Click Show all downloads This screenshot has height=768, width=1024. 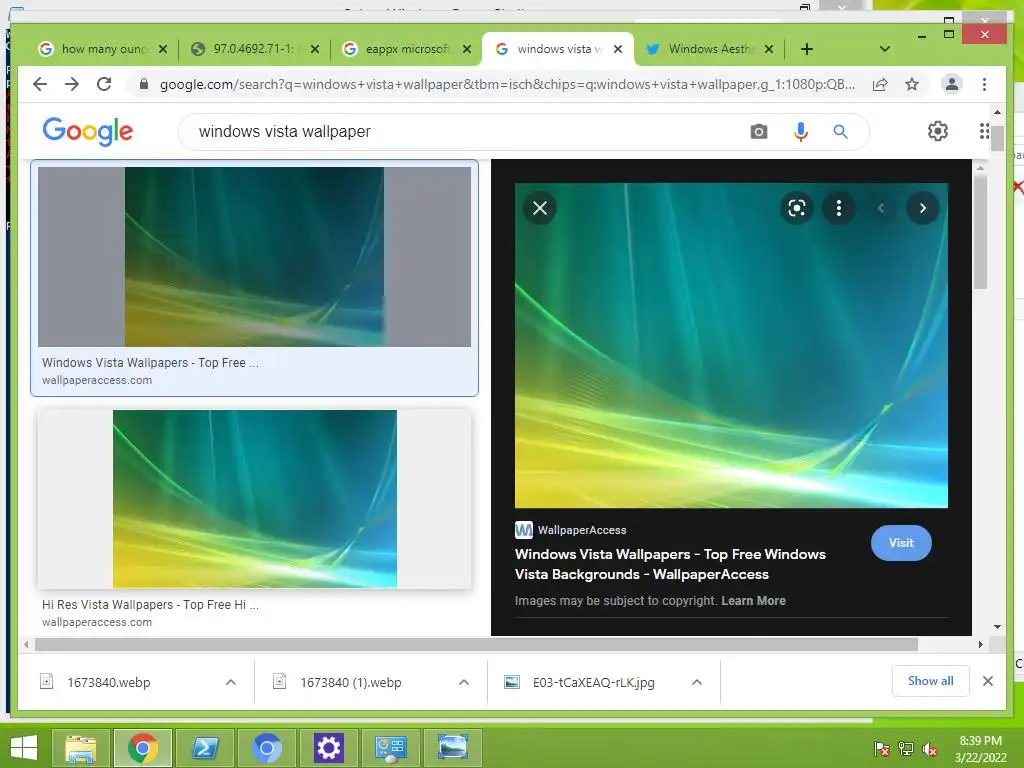click(931, 681)
